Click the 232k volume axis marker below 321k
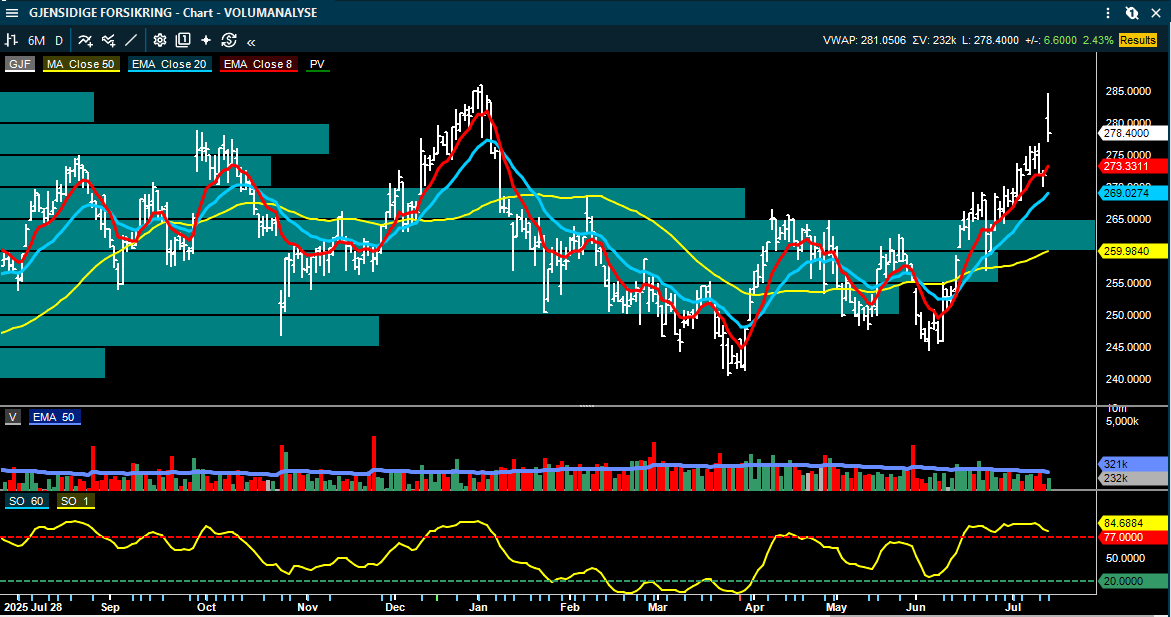 [x=1131, y=478]
